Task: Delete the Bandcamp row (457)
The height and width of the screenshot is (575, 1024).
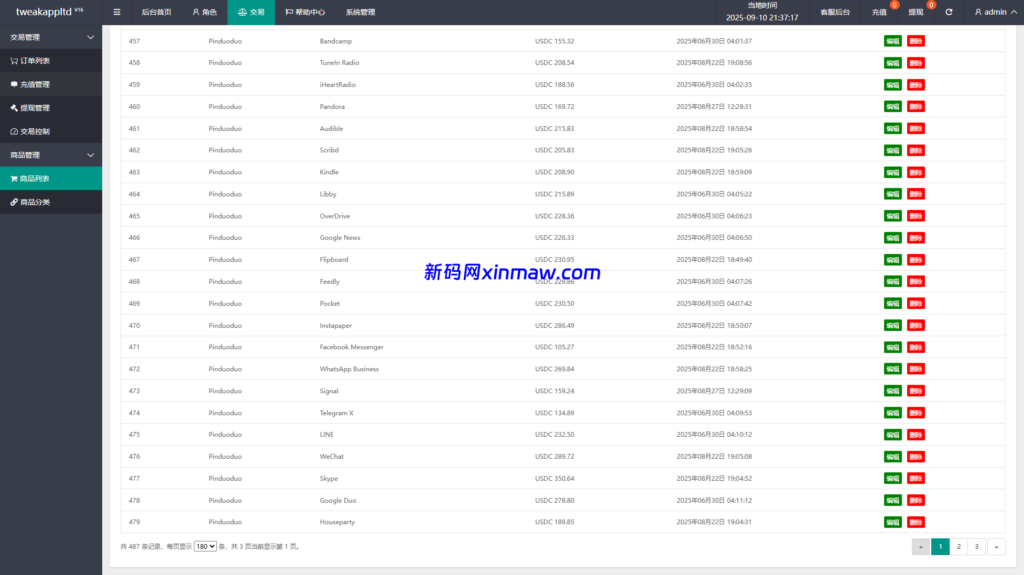Action: pyautogui.click(x=916, y=41)
